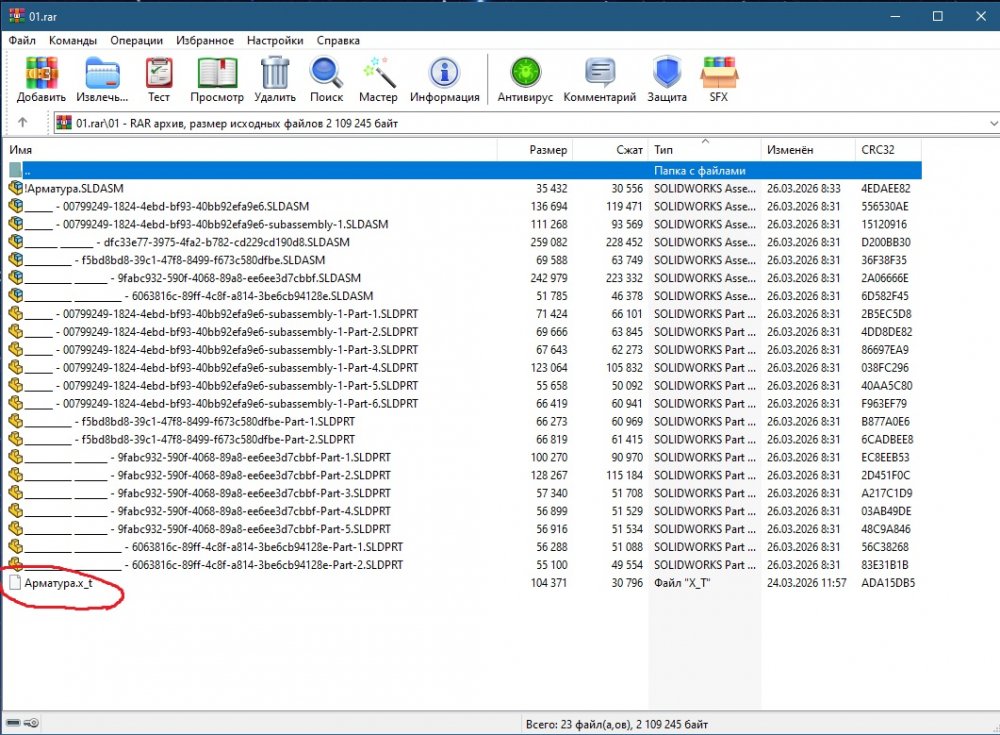Click the date 24.03.2026 11:57

coord(806,583)
